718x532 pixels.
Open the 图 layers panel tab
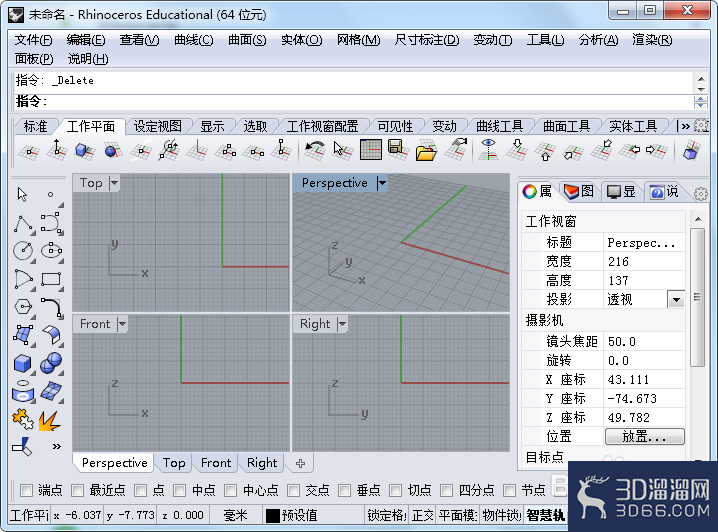(579, 191)
